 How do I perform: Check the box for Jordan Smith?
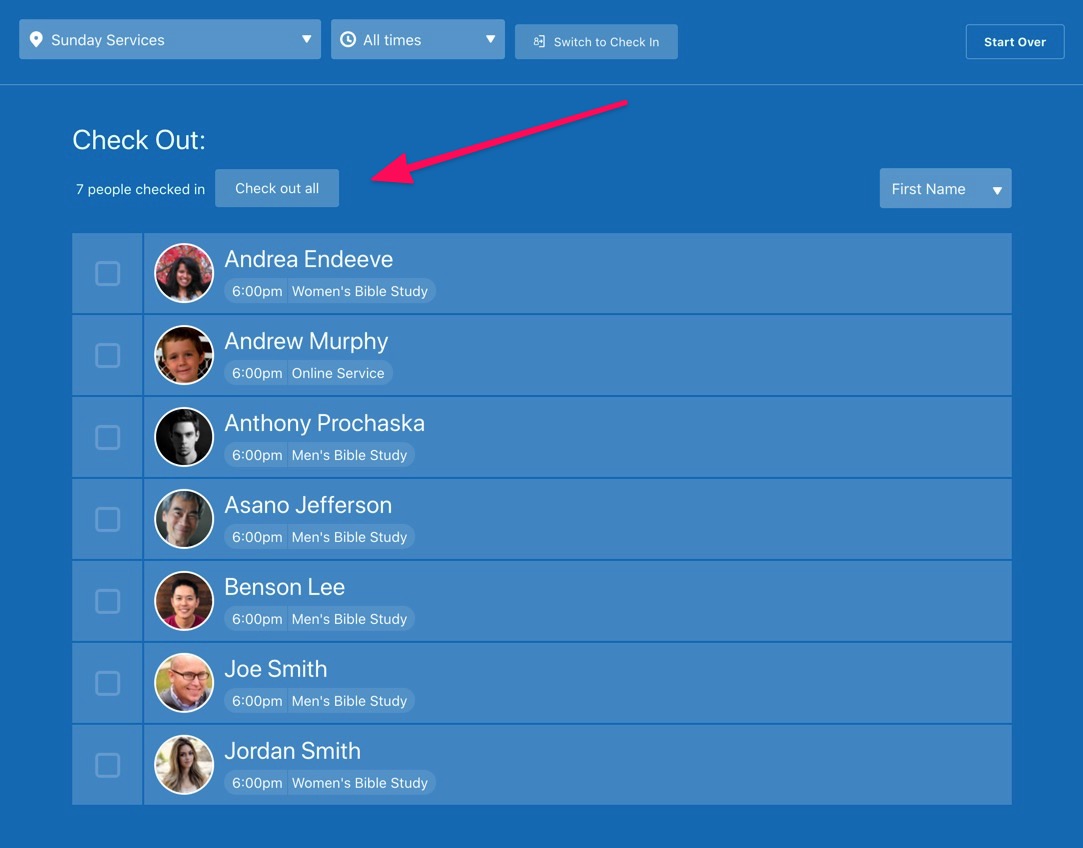[107, 765]
